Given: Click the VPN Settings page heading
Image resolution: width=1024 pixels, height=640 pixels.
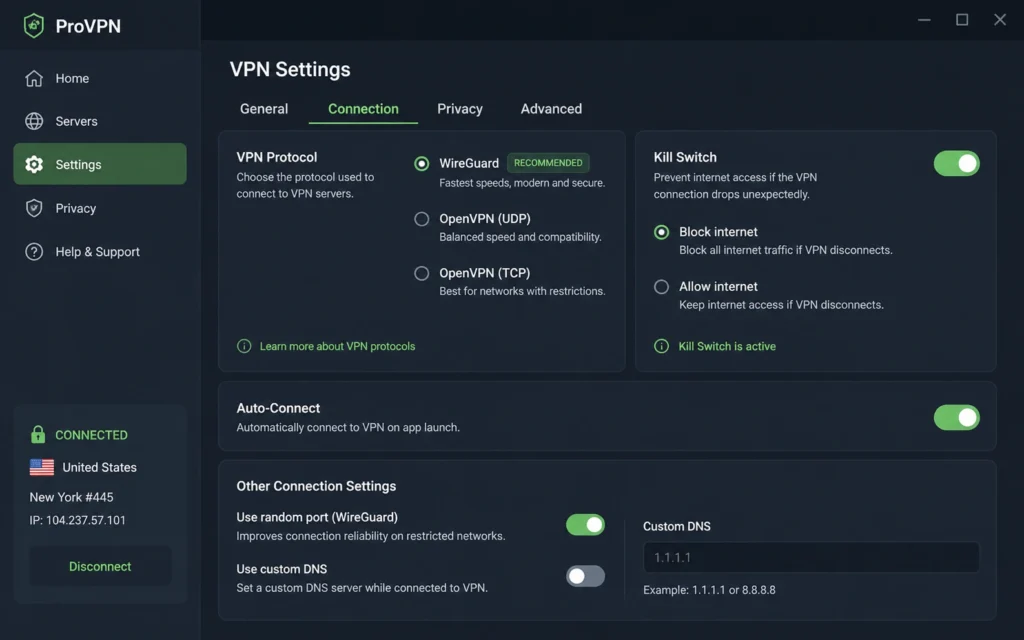Looking at the screenshot, I should click(290, 69).
